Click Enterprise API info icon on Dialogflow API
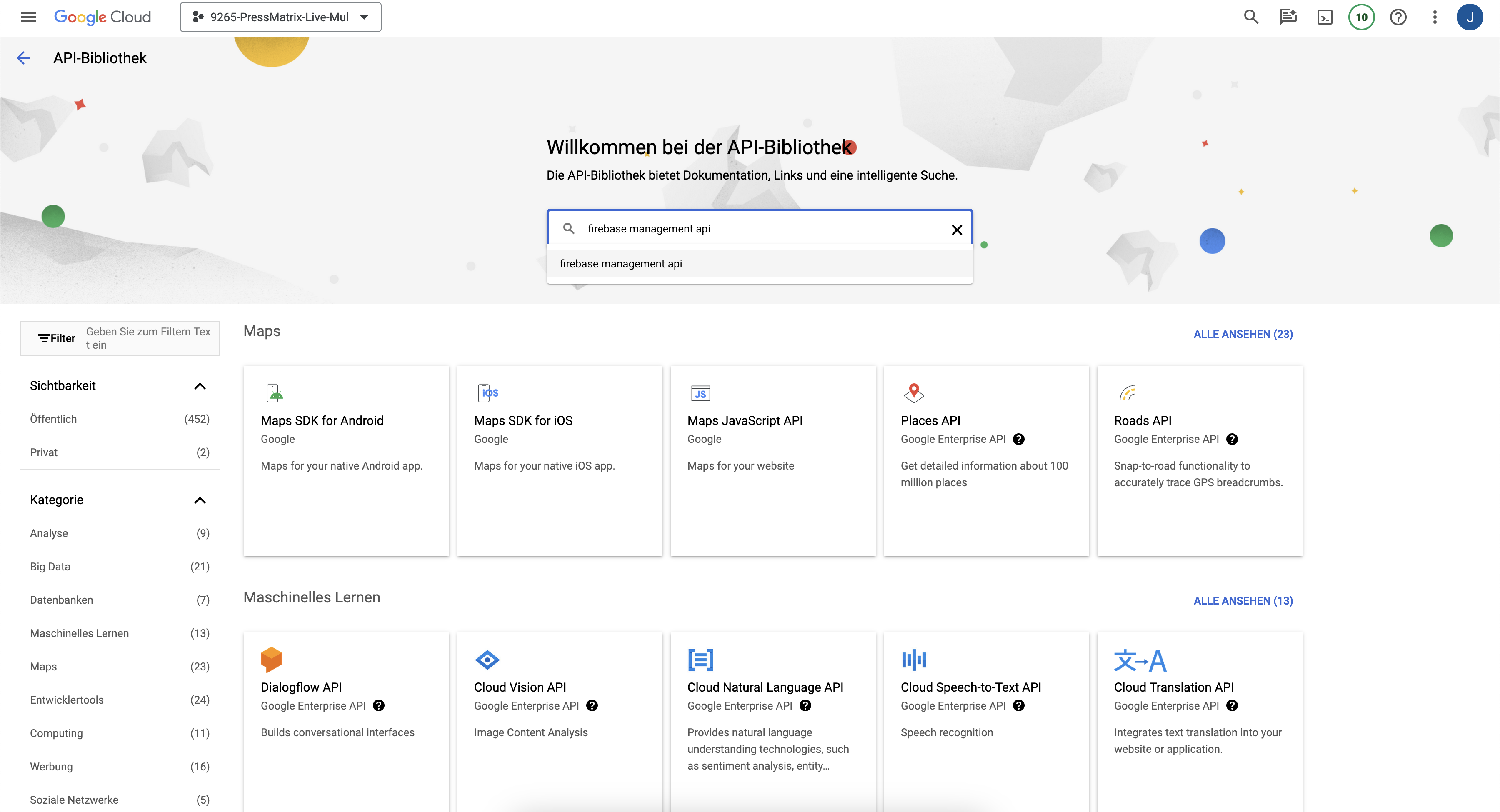This screenshot has height=812, width=1500. [x=378, y=705]
